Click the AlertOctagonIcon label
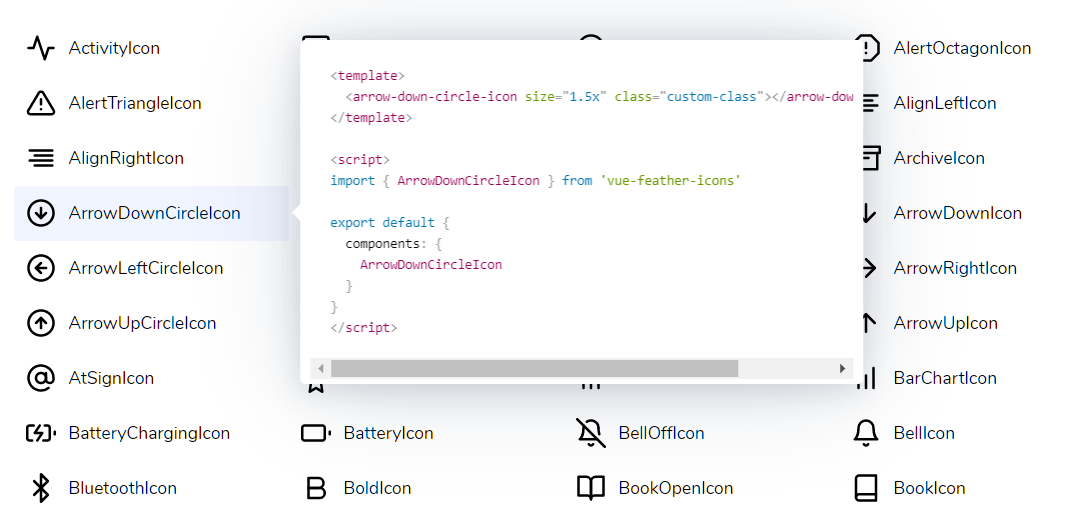1077x518 pixels. 962,48
